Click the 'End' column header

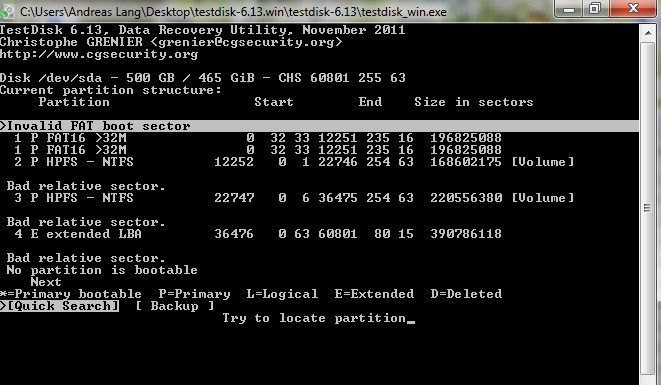point(370,102)
